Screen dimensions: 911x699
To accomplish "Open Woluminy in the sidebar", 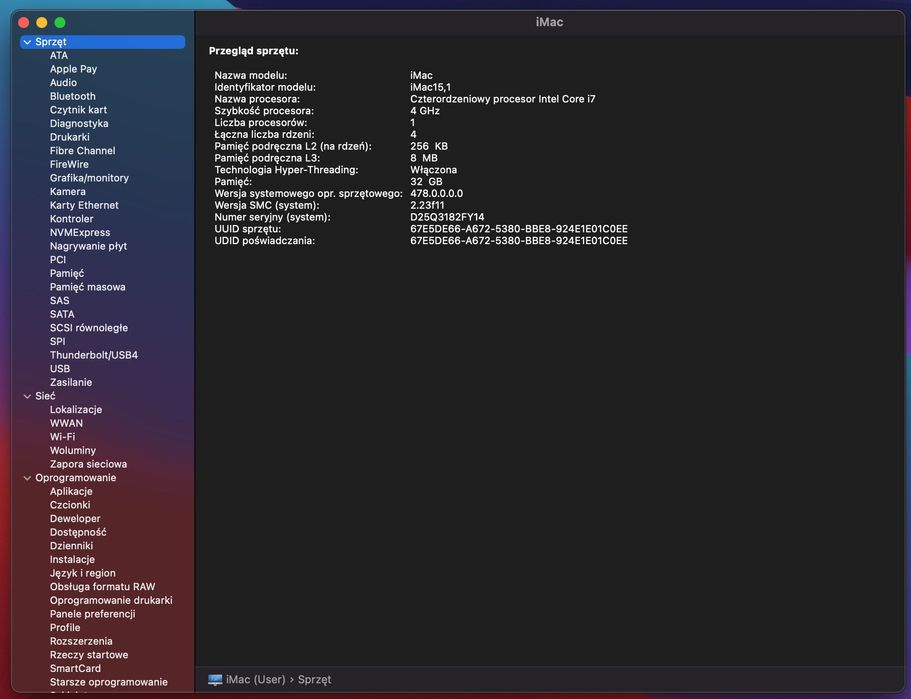I will pyautogui.click(x=73, y=451).
